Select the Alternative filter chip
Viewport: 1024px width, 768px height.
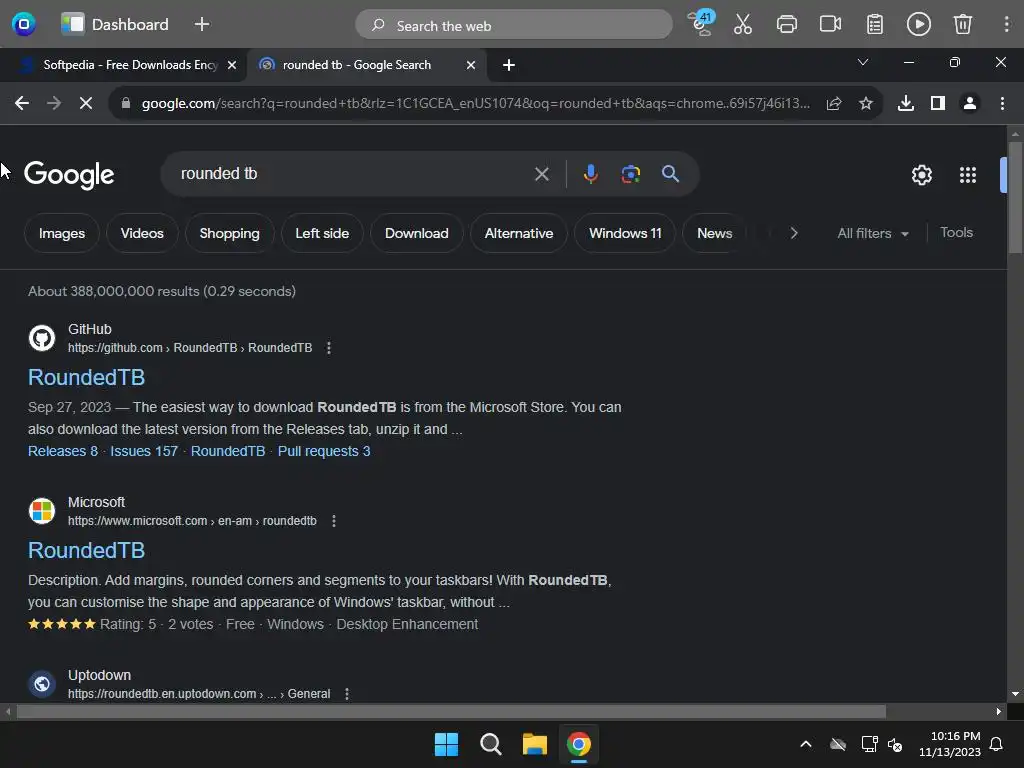click(x=519, y=233)
